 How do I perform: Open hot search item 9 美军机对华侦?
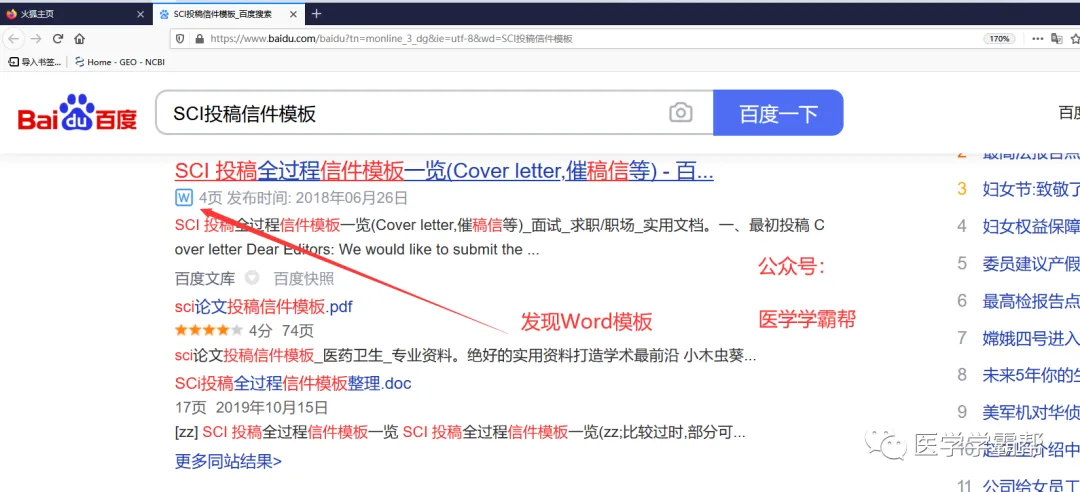tap(1030, 412)
